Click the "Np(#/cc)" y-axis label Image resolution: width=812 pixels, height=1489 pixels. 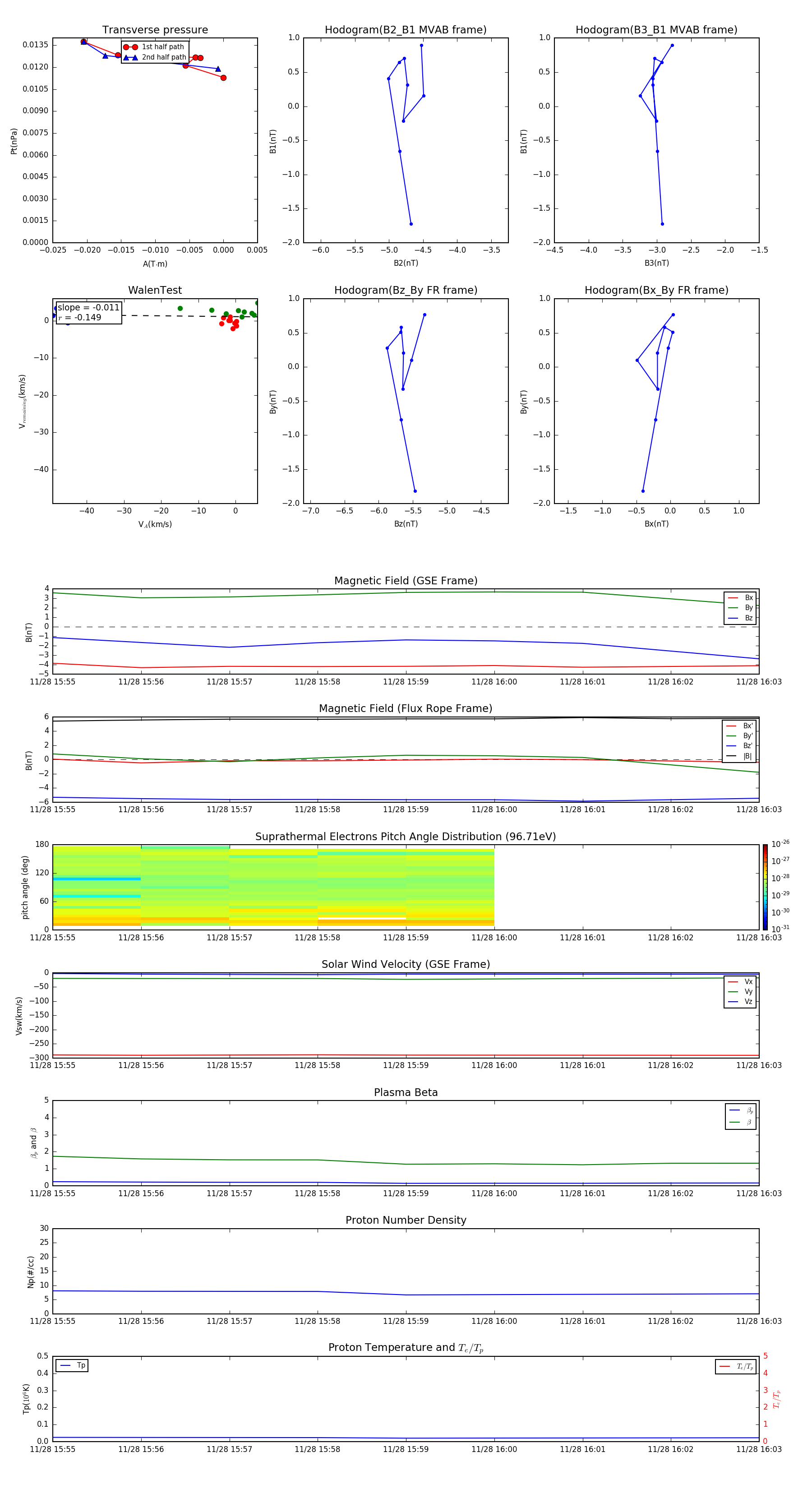pyautogui.click(x=31, y=1271)
